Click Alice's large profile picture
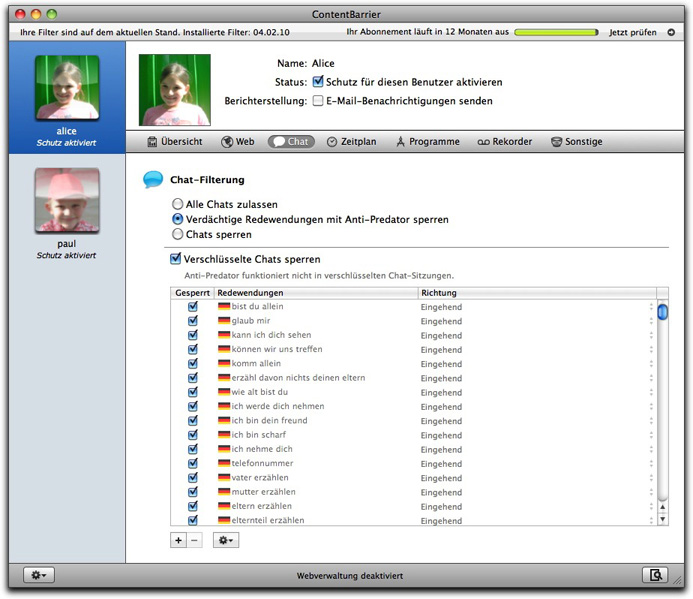 [175, 90]
